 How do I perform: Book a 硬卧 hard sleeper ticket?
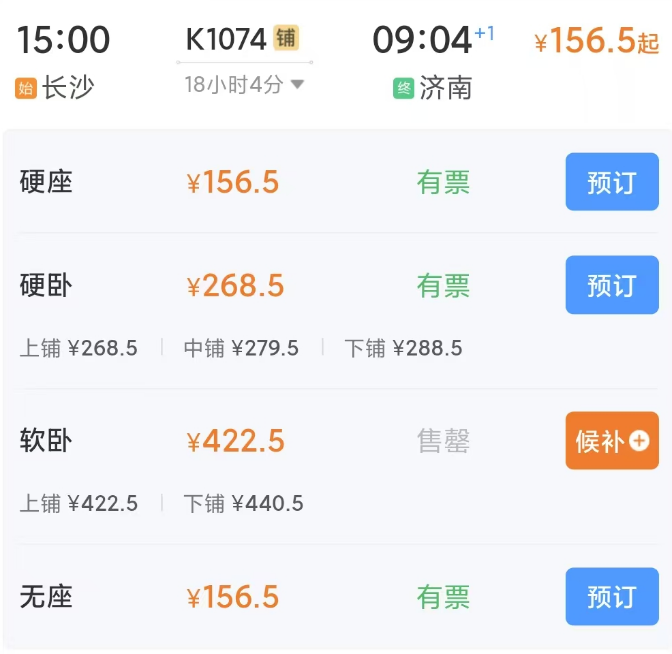[611, 285]
